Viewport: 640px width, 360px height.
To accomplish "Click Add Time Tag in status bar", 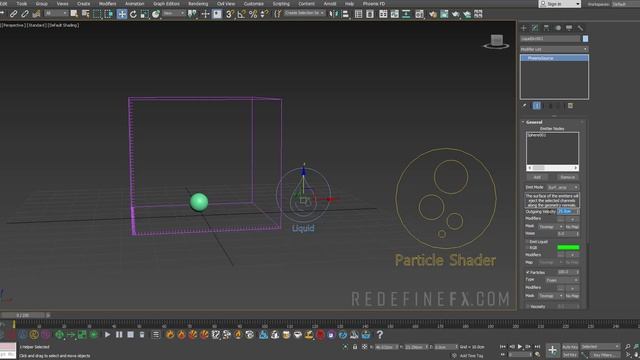I will (471, 356).
